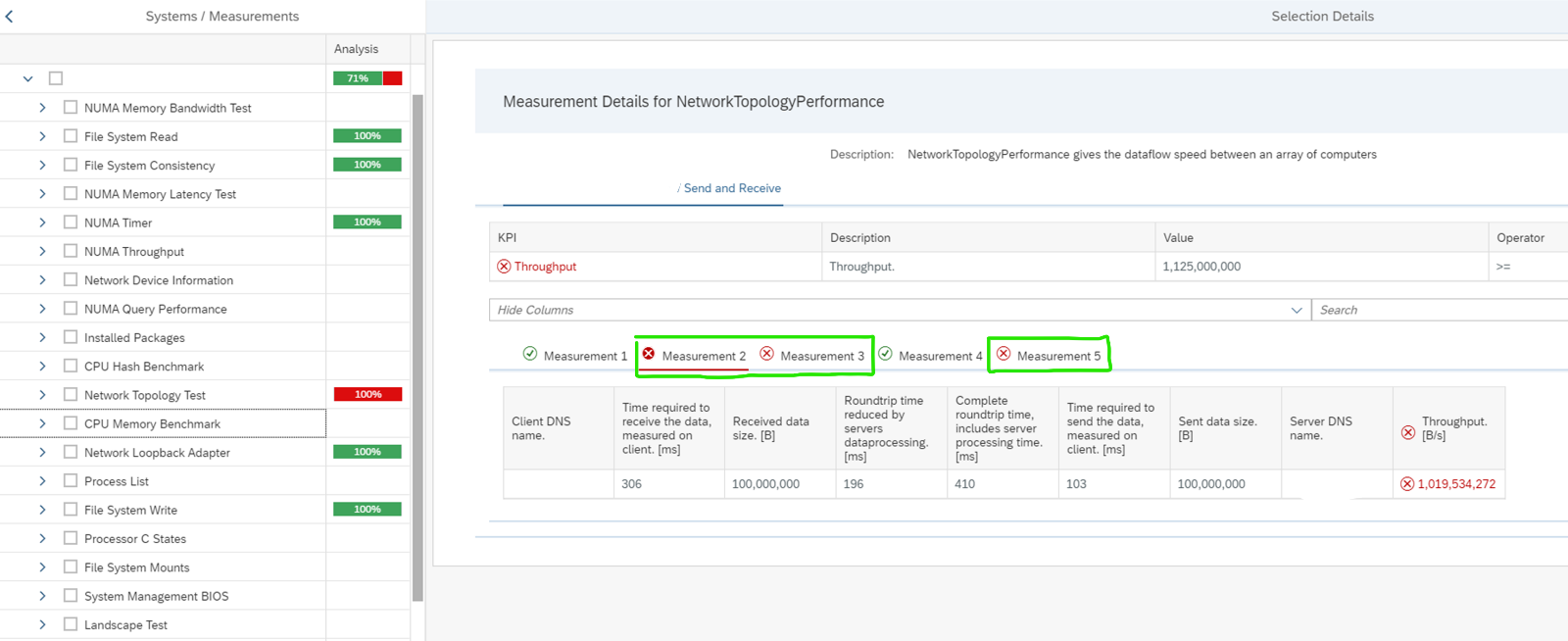
Task: Open the Measurement 4 tab
Action: tap(940, 356)
